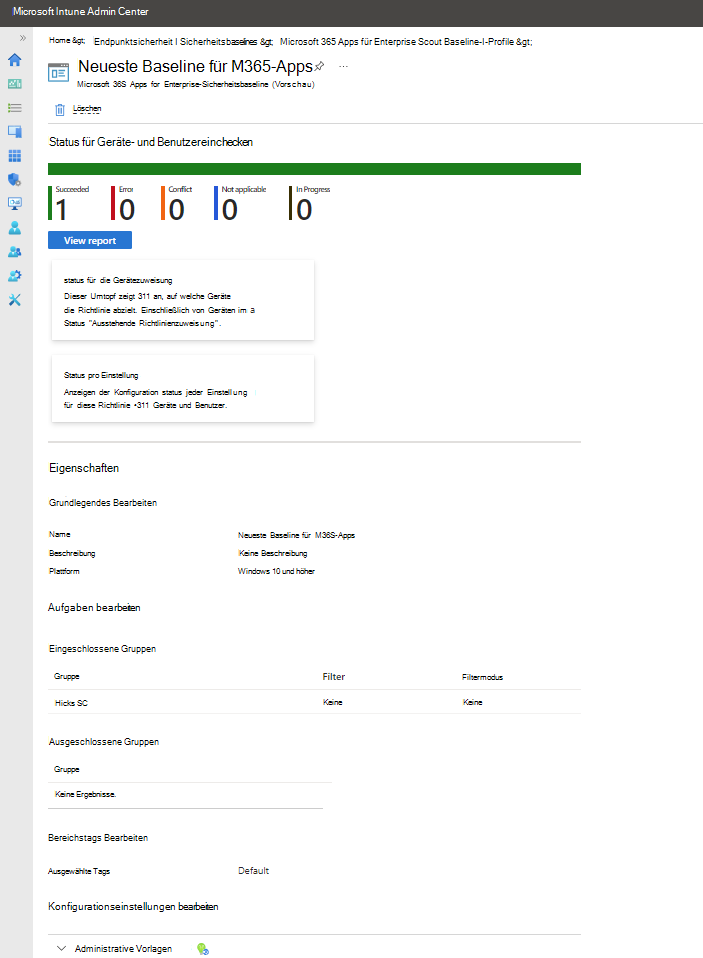The height and width of the screenshot is (958, 703).
Task: Select profile name value Neueste Baseline
Action: 296,535
